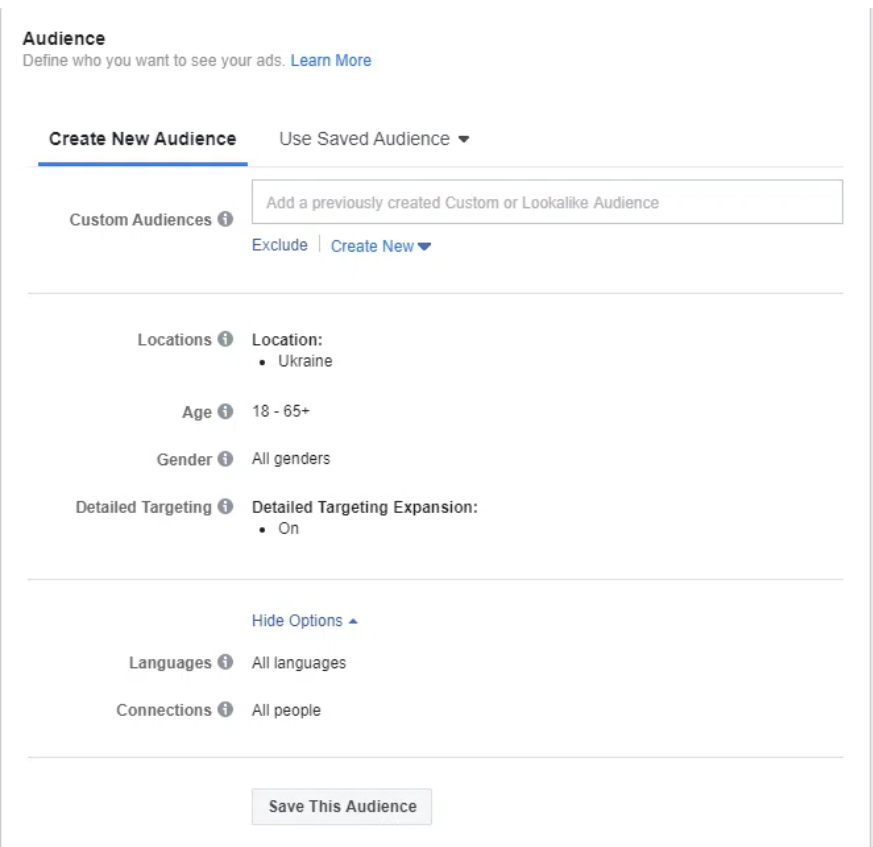The image size is (873, 847).
Task: Expand the Create New dropdown
Action: point(380,246)
